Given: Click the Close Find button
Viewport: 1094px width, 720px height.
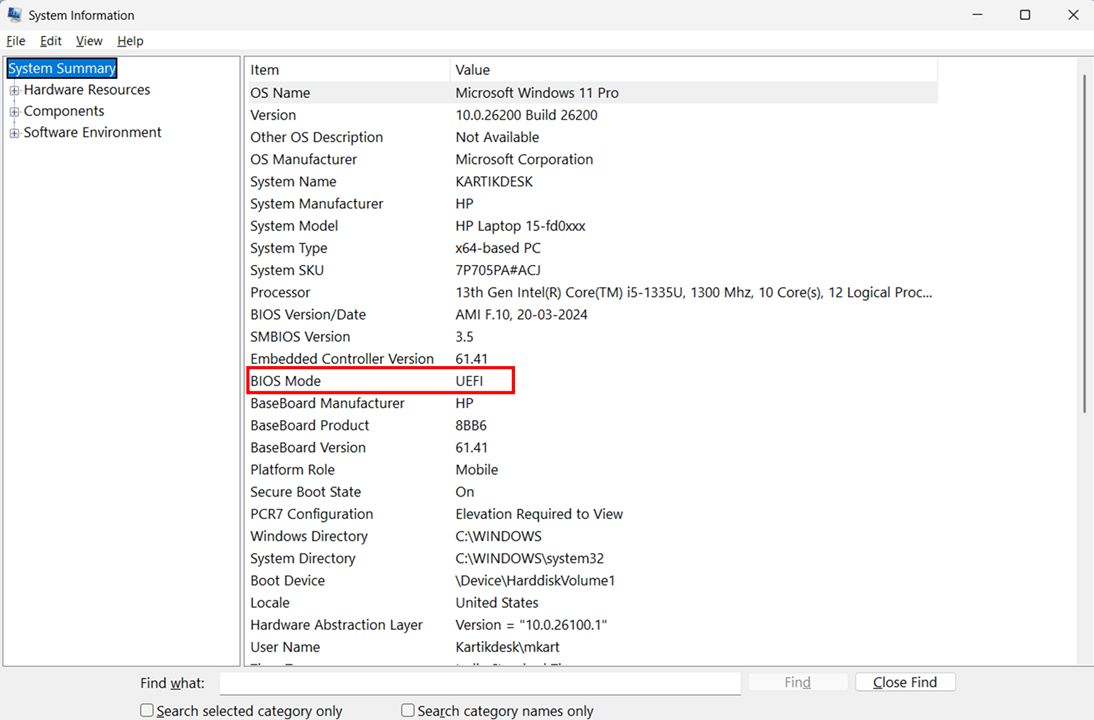Looking at the screenshot, I should [x=905, y=682].
